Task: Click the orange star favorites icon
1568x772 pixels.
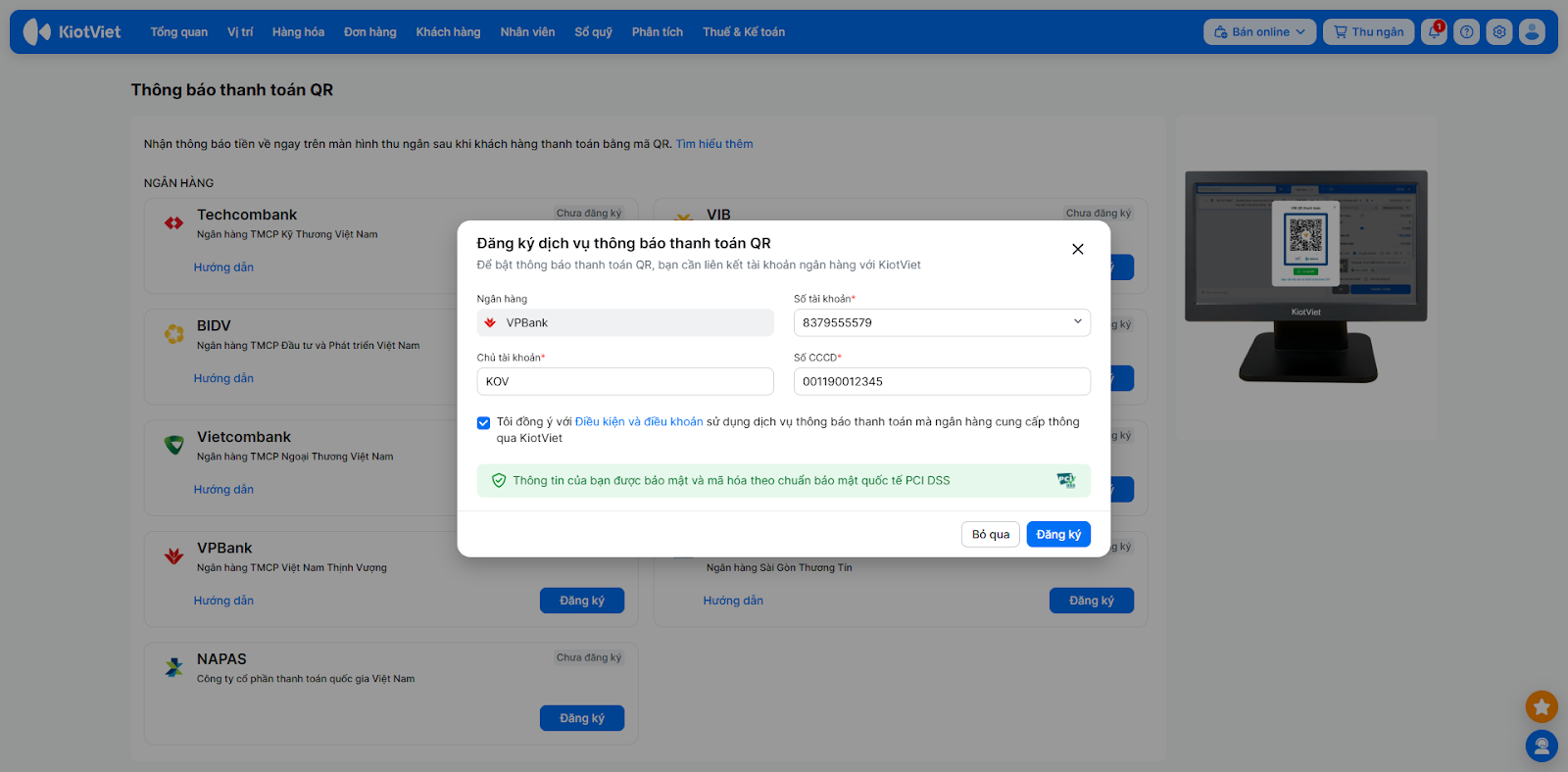Action: (1542, 706)
